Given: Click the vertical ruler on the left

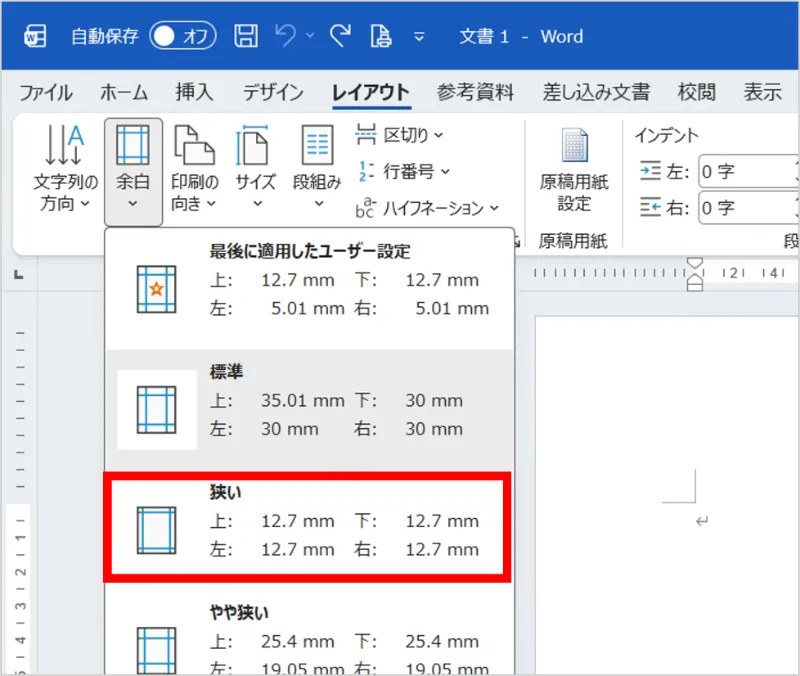Looking at the screenshot, I should [x=19, y=483].
